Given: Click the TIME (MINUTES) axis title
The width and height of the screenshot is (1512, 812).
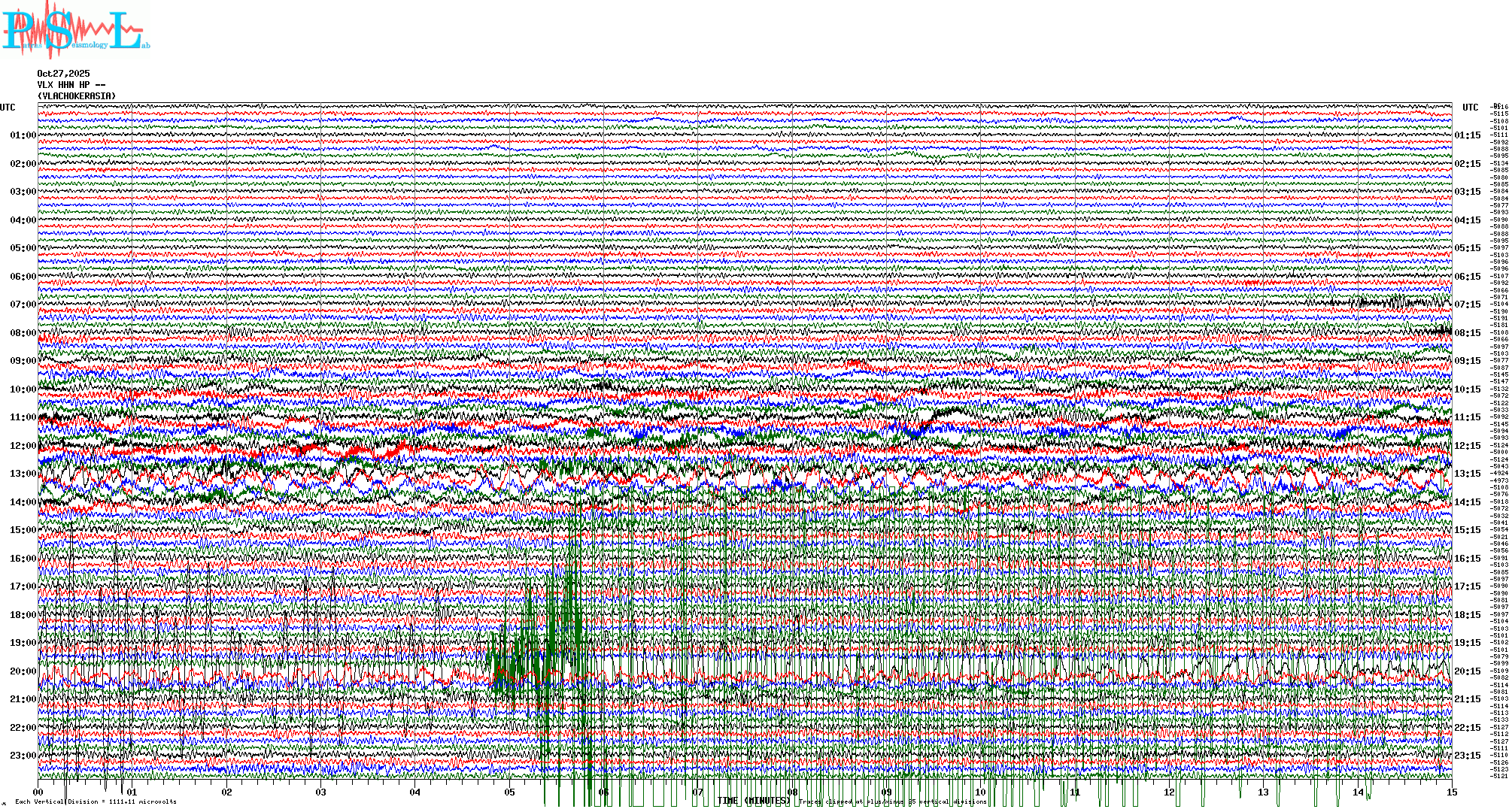Looking at the screenshot, I should pyautogui.click(x=754, y=801).
